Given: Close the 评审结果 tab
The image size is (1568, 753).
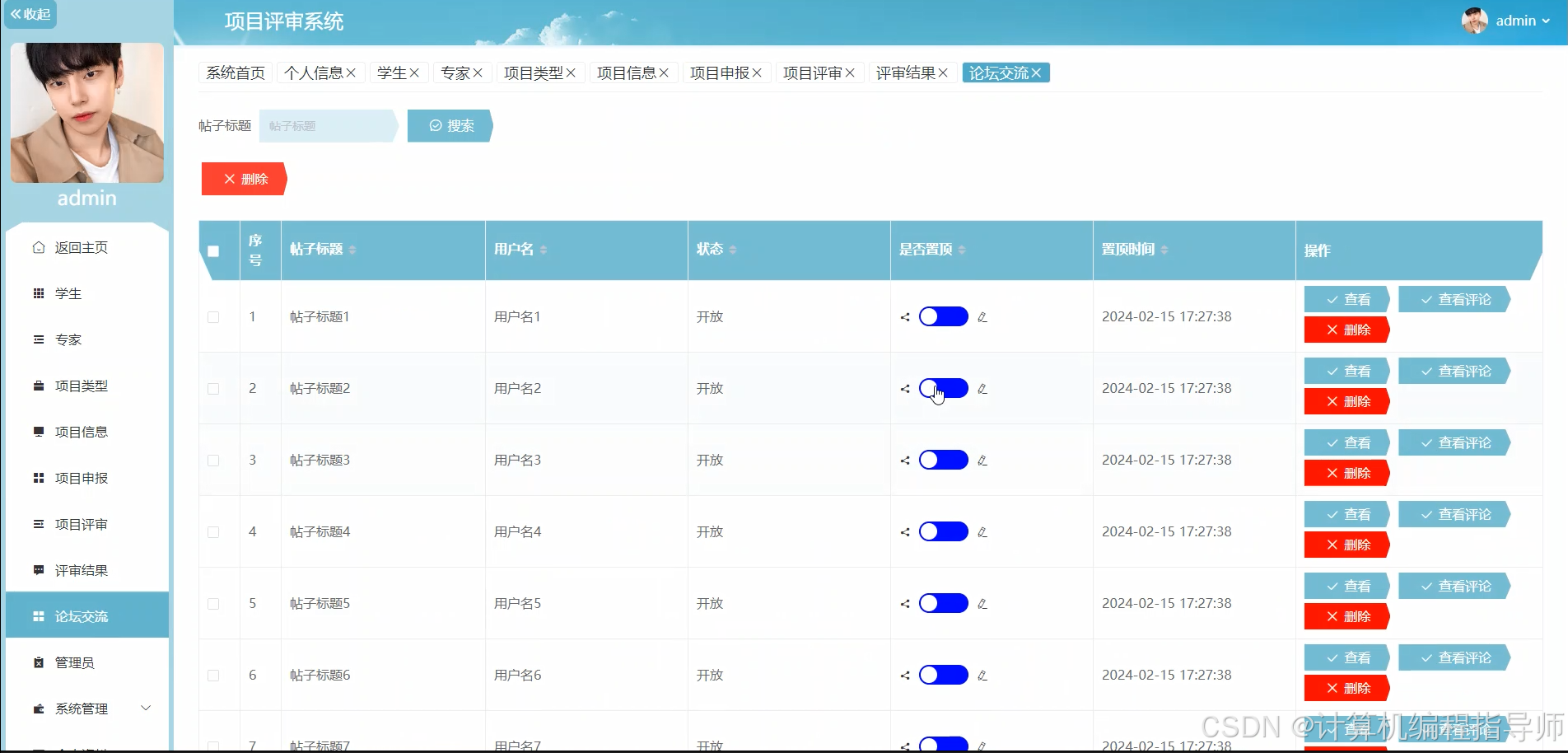Looking at the screenshot, I should (943, 73).
